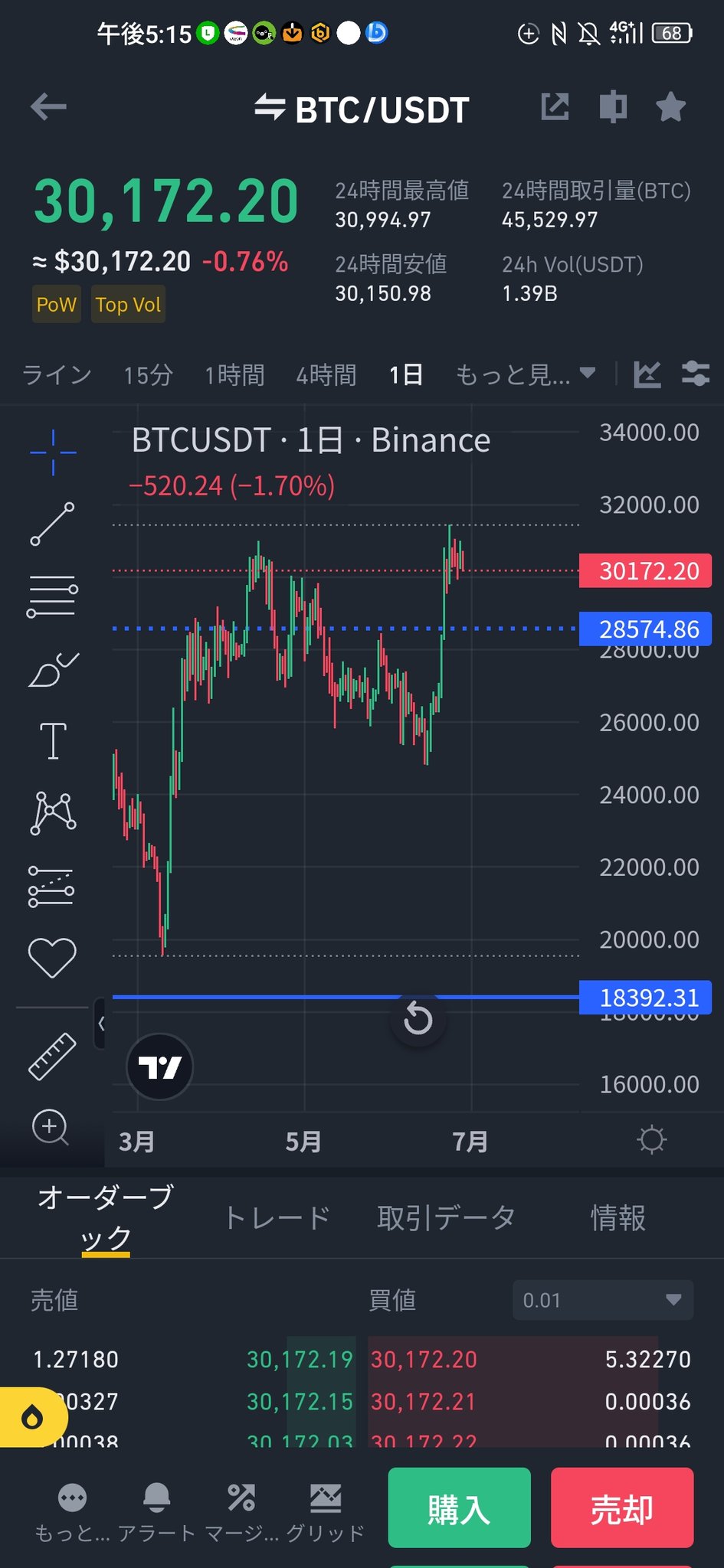
Task: Open the もっと... more menu
Action: tap(73, 1512)
